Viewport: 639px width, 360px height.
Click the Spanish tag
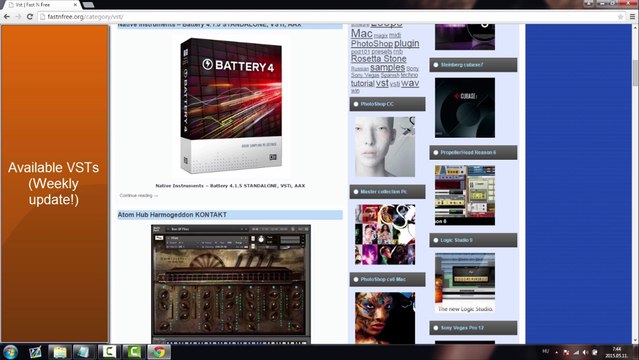pyautogui.click(x=390, y=75)
